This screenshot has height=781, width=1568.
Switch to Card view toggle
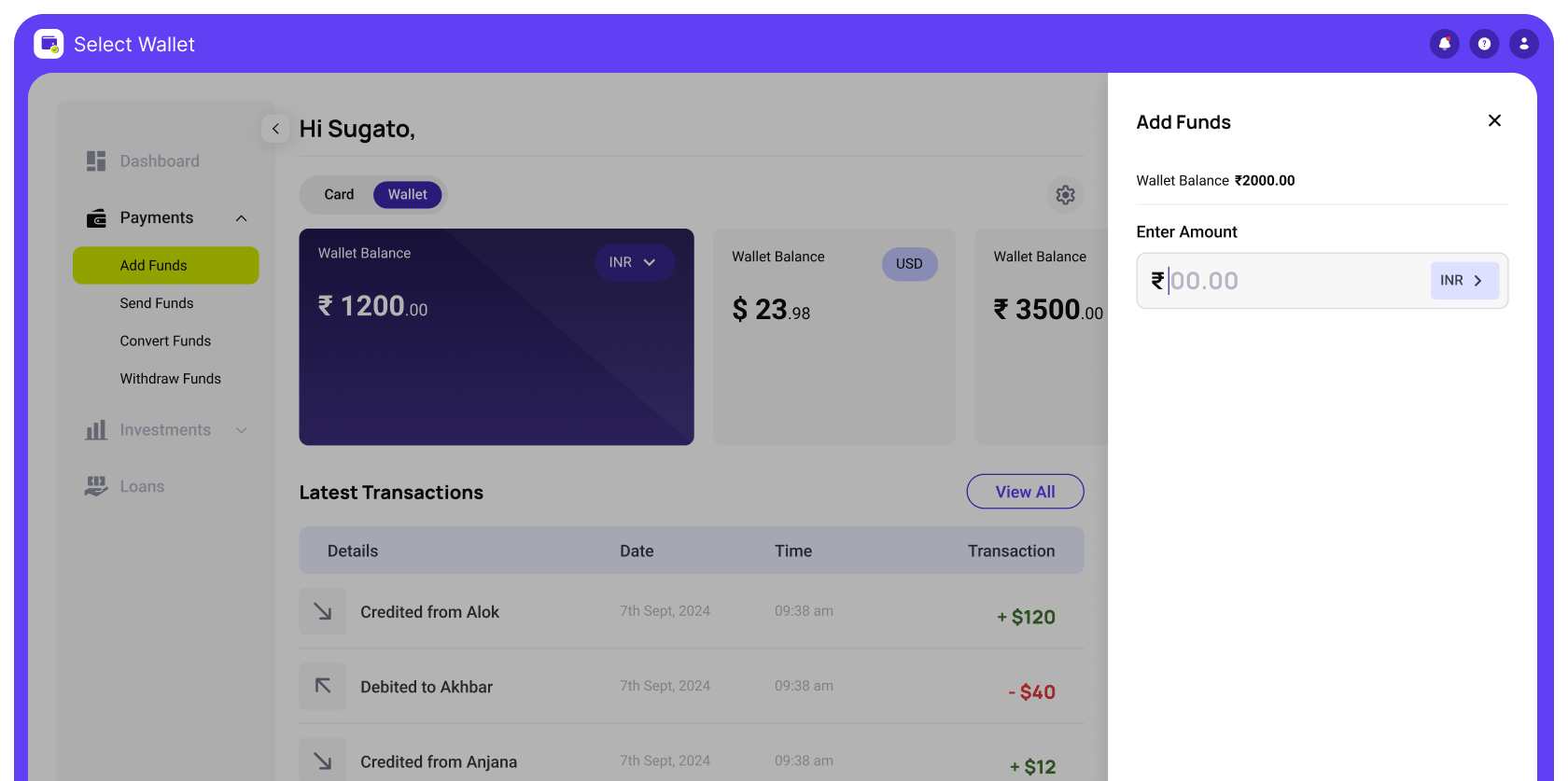coord(339,194)
